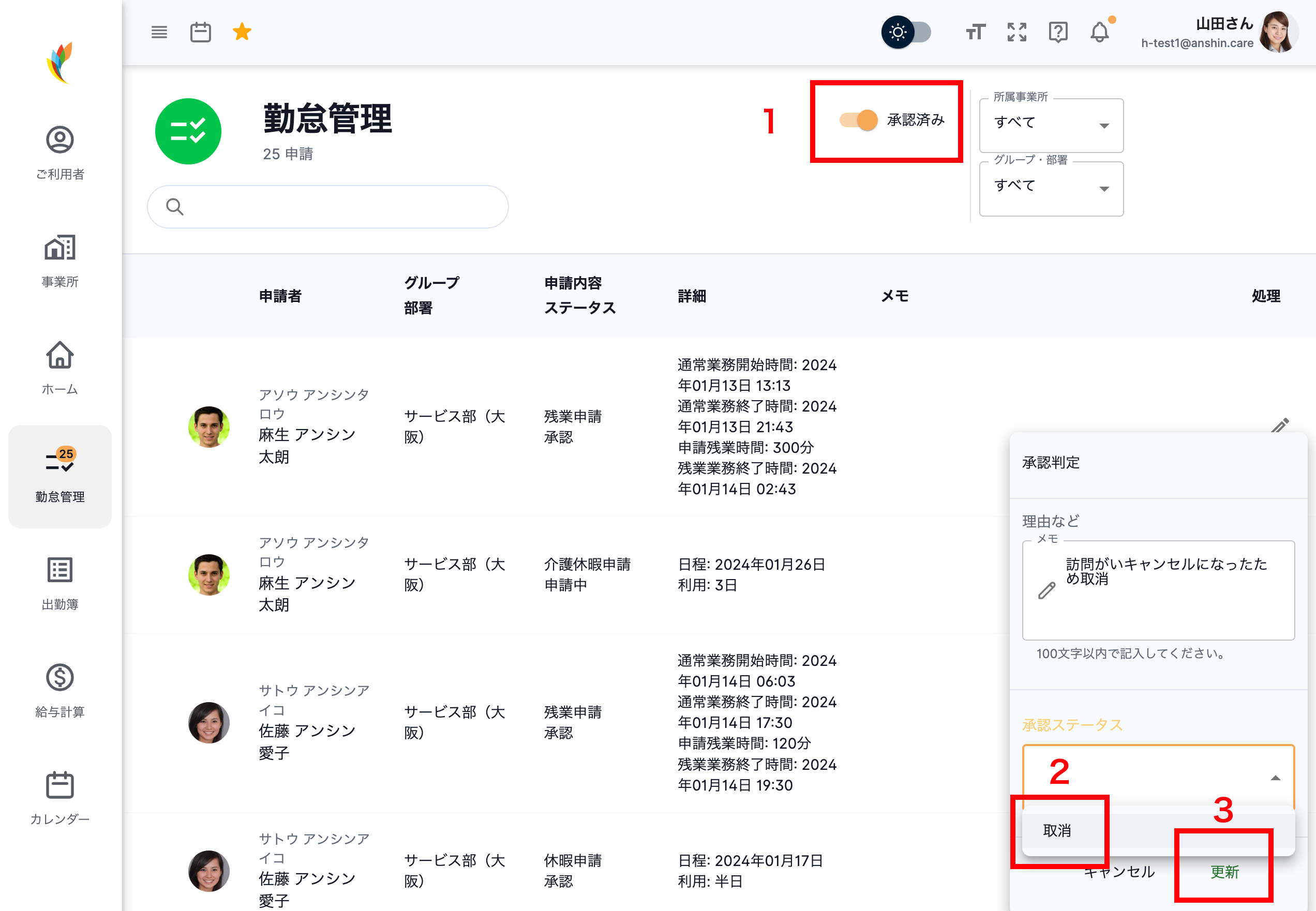Click the キャンセル button
The width and height of the screenshot is (1316, 911).
pos(1119,873)
